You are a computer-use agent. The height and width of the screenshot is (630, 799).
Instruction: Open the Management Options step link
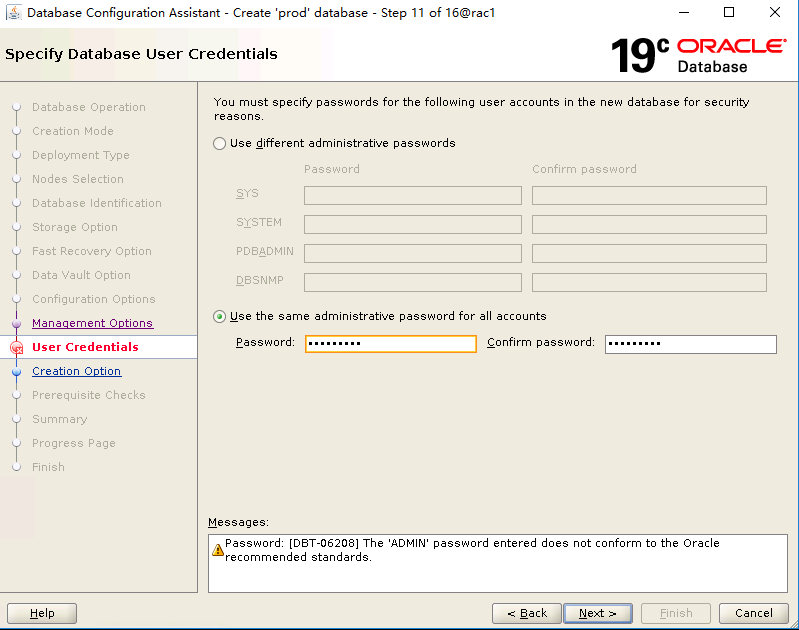click(92, 323)
